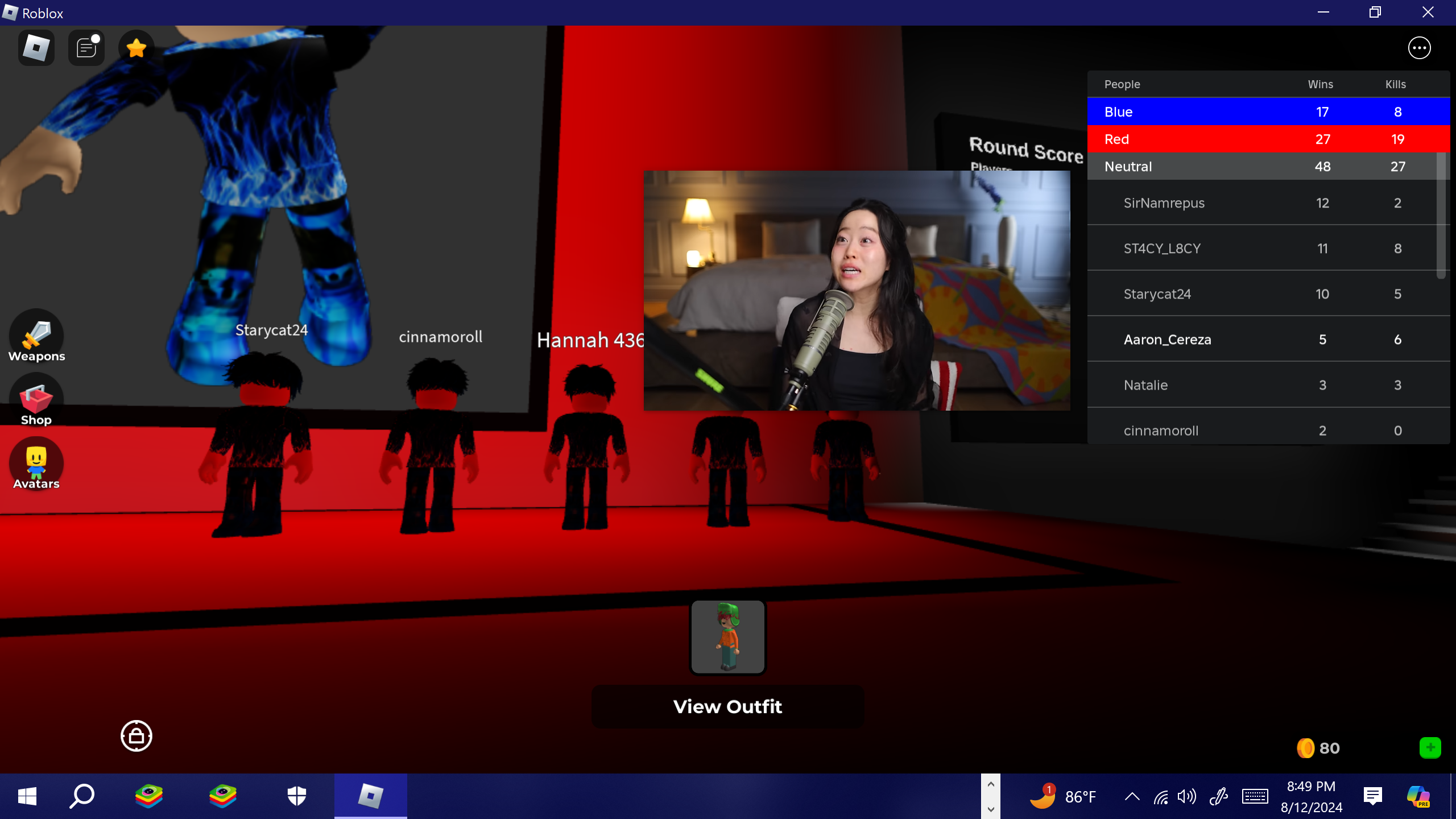Expand the system tray hidden icons chevron
This screenshot has height=819, width=1456.
[x=1132, y=796]
